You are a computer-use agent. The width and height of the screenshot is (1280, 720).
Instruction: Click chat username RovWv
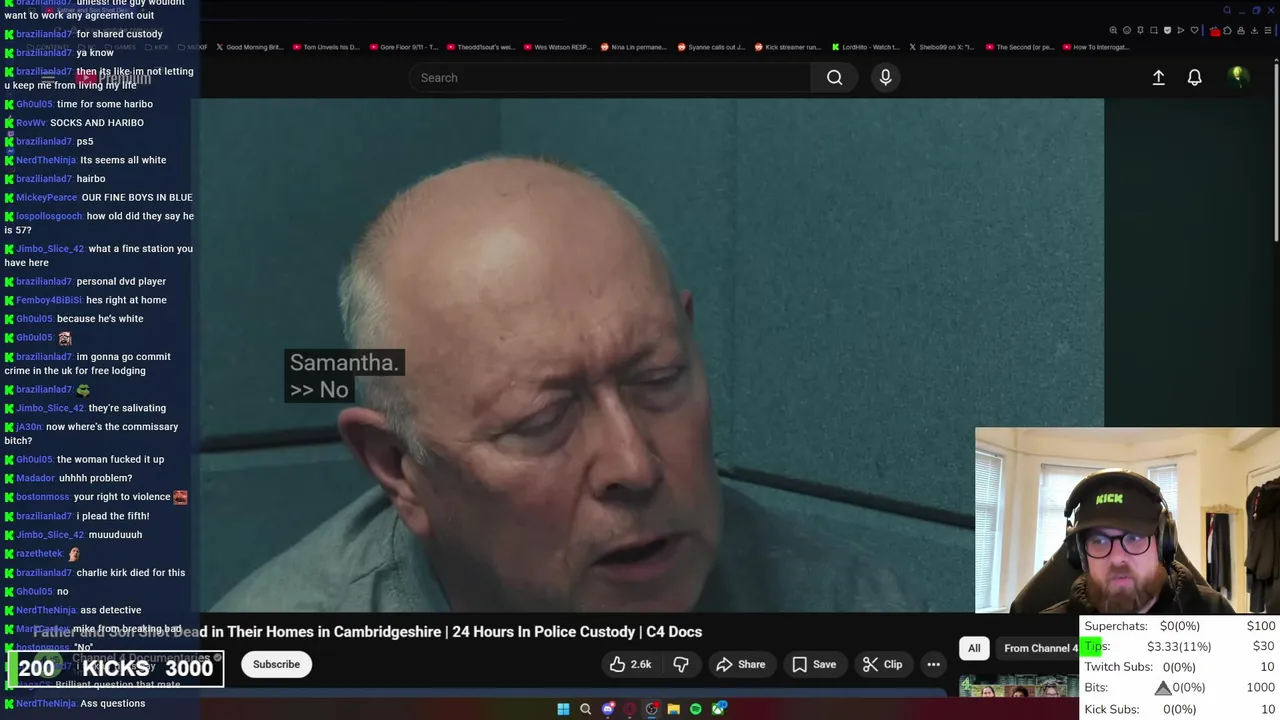coord(31,123)
